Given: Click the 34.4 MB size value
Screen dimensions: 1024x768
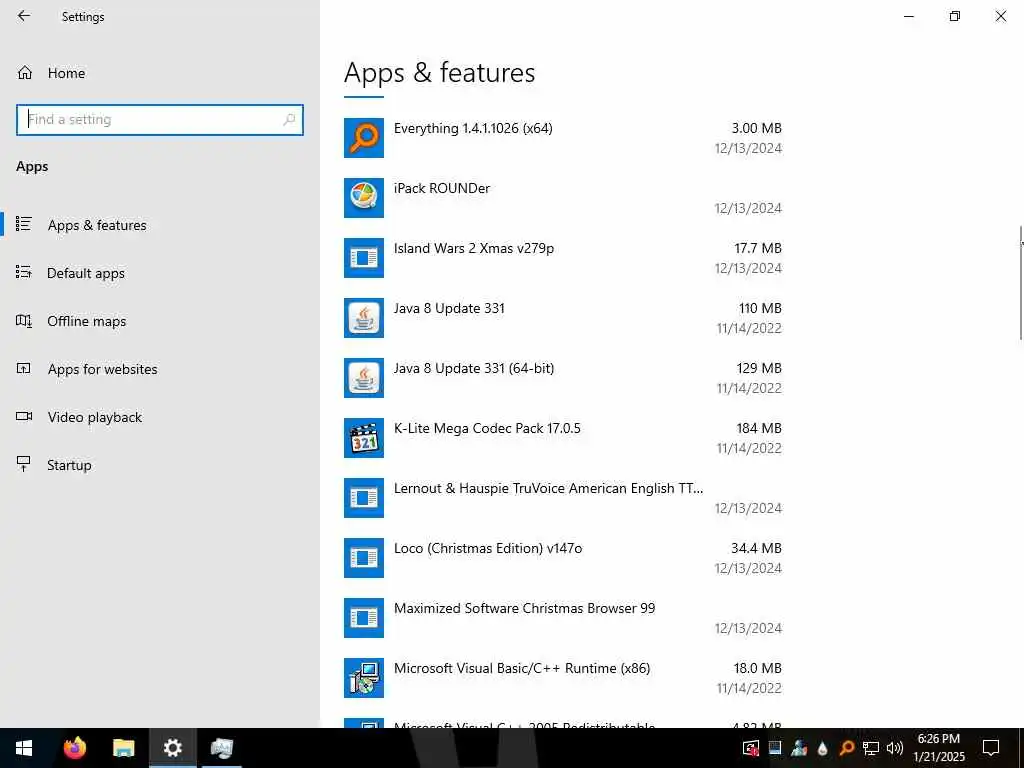Looking at the screenshot, I should pos(756,549).
